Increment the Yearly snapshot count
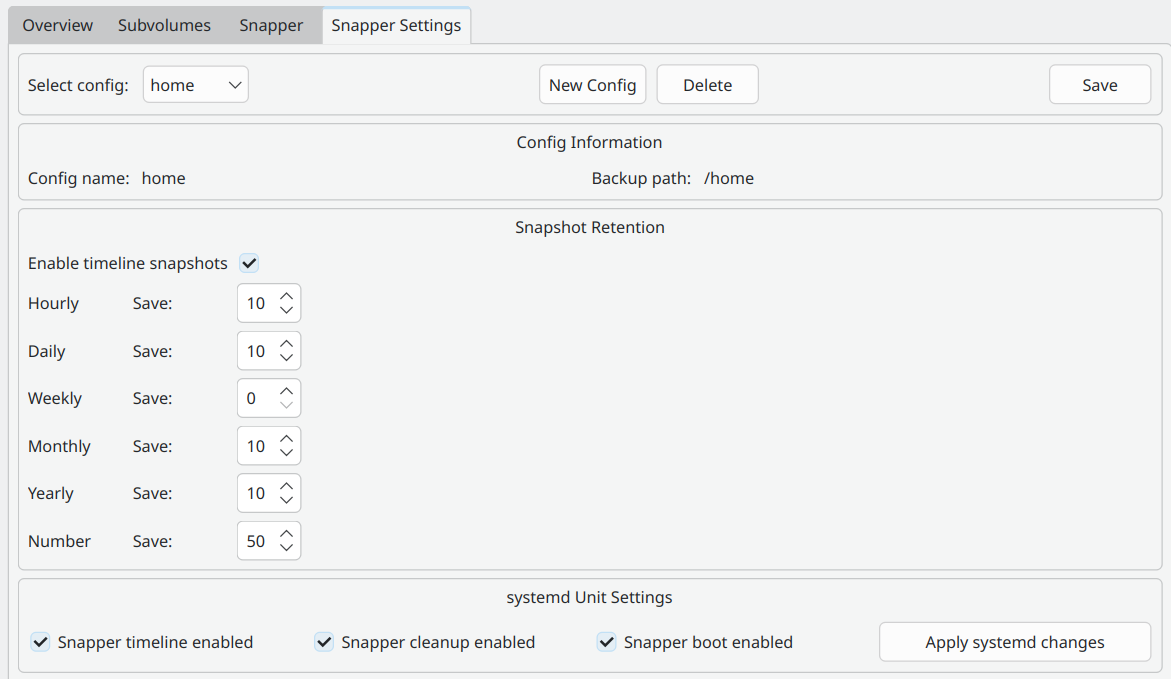Image resolution: width=1171 pixels, height=679 pixels. click(286, 485)
